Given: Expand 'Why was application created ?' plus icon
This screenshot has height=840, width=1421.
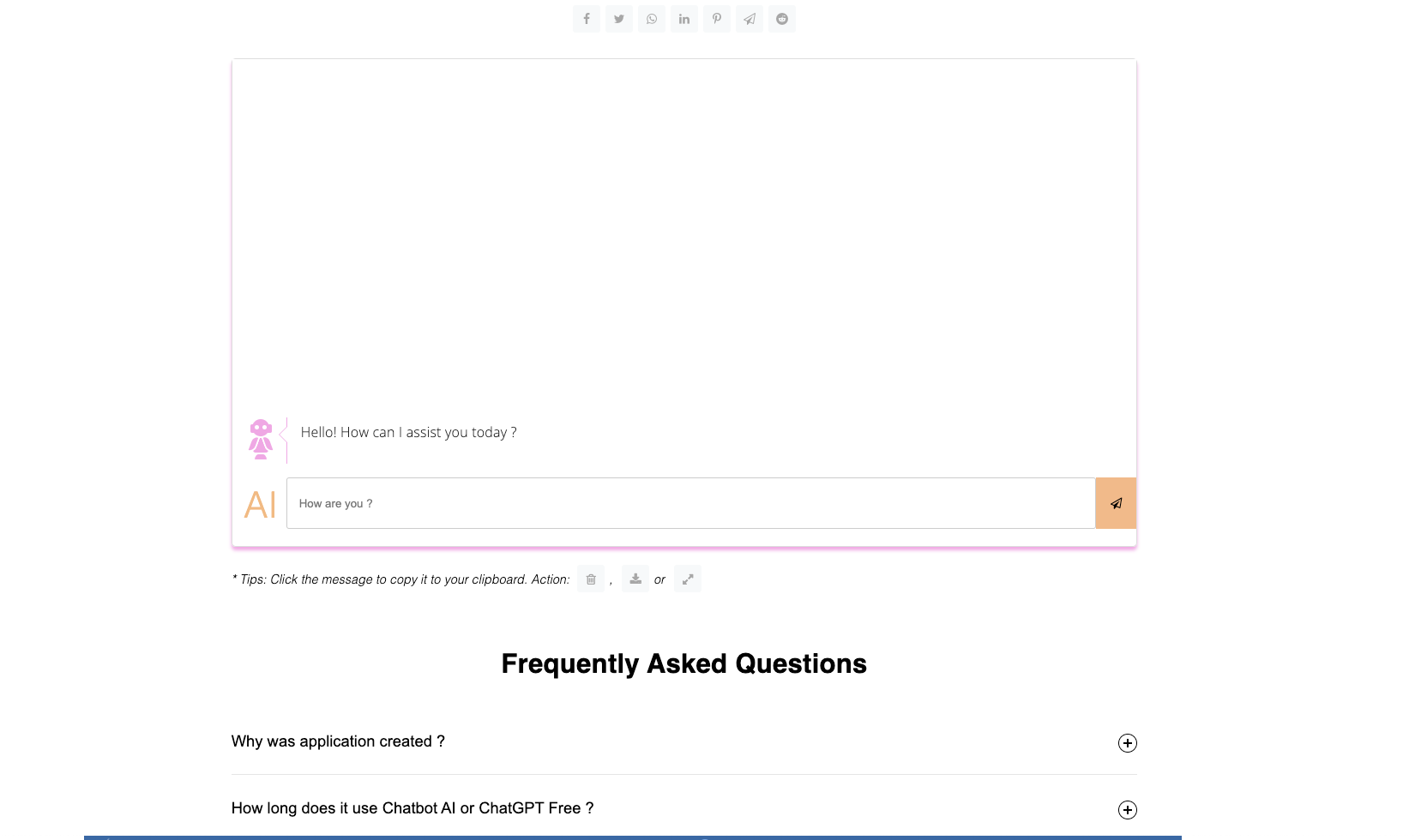Looking at the screenshot, I should tap(1128, 743).
